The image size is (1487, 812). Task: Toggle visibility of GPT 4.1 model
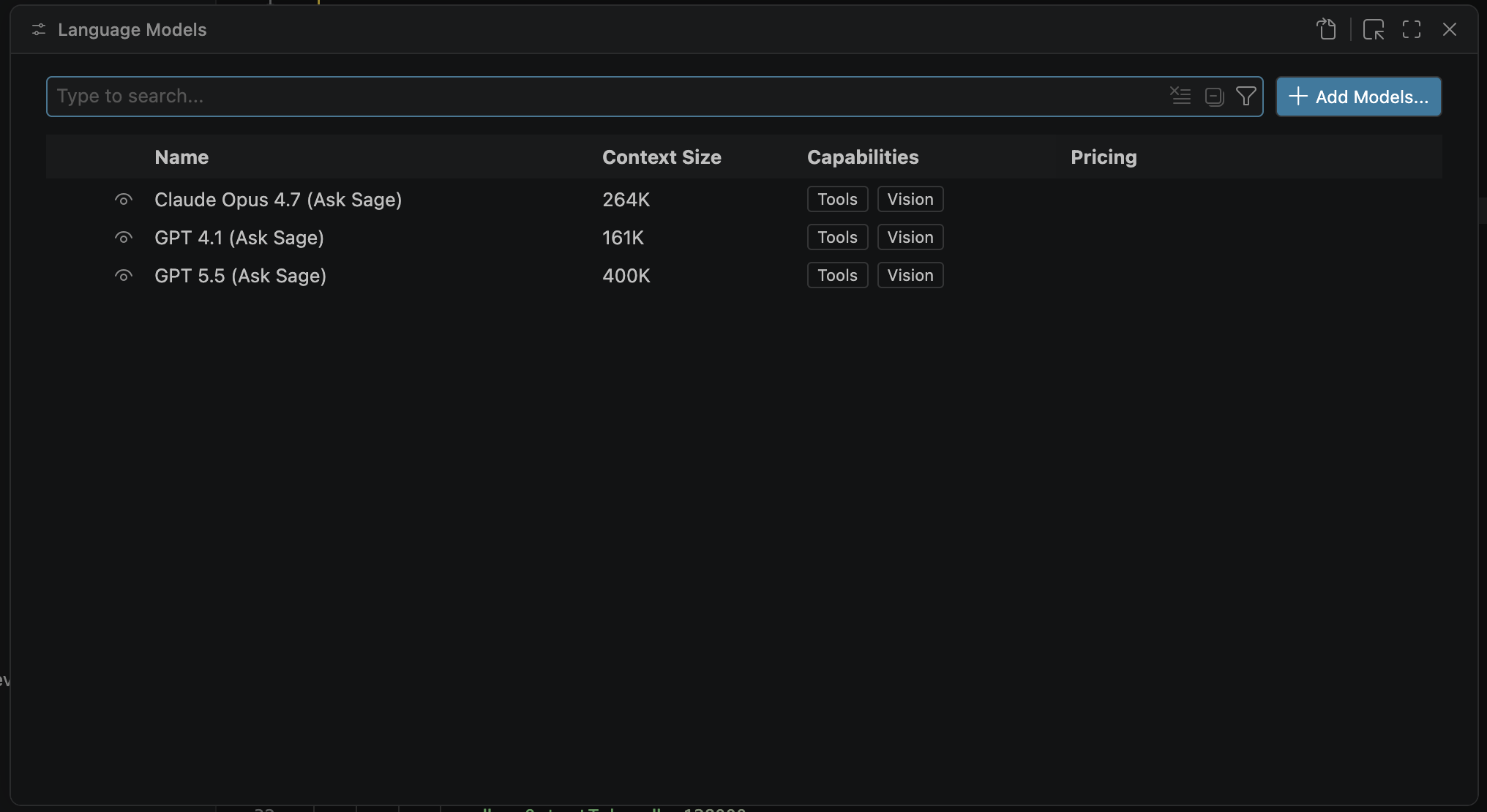[124, 238]
